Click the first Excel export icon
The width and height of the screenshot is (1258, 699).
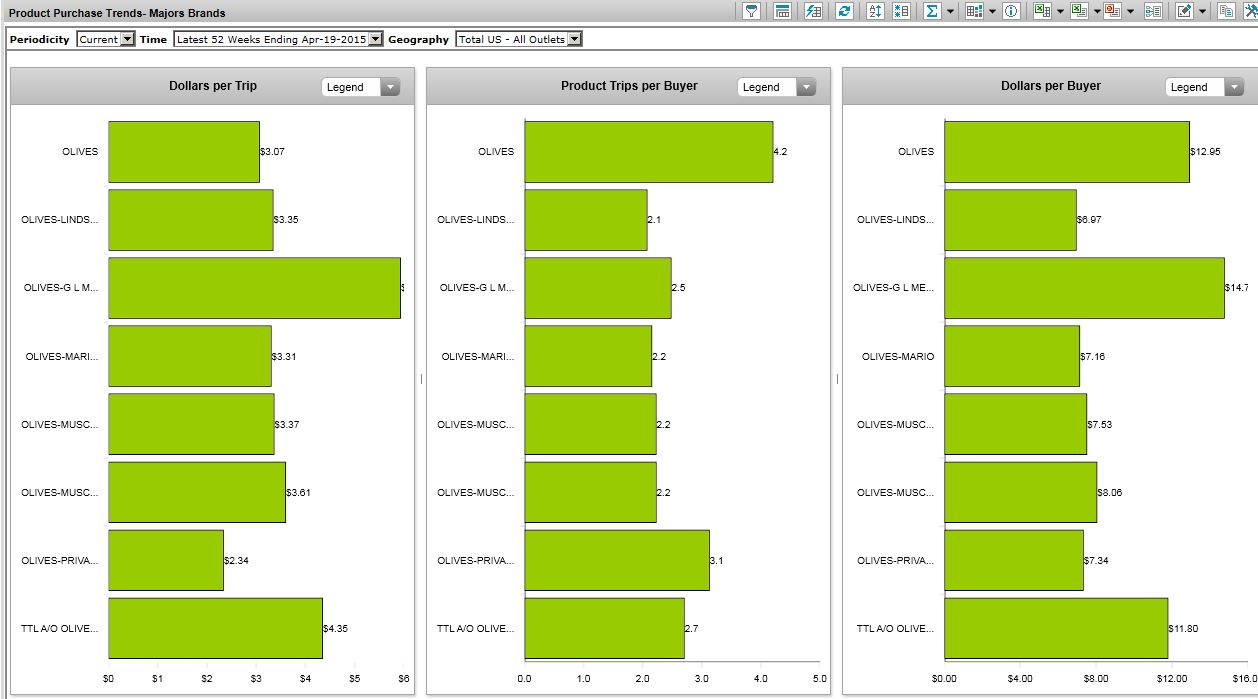1042,11
